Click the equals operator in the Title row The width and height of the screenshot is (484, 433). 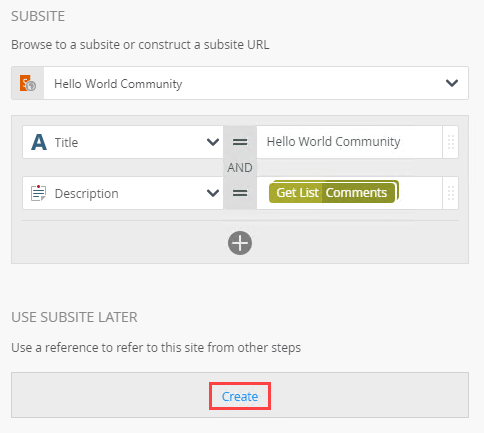point(240,142)
